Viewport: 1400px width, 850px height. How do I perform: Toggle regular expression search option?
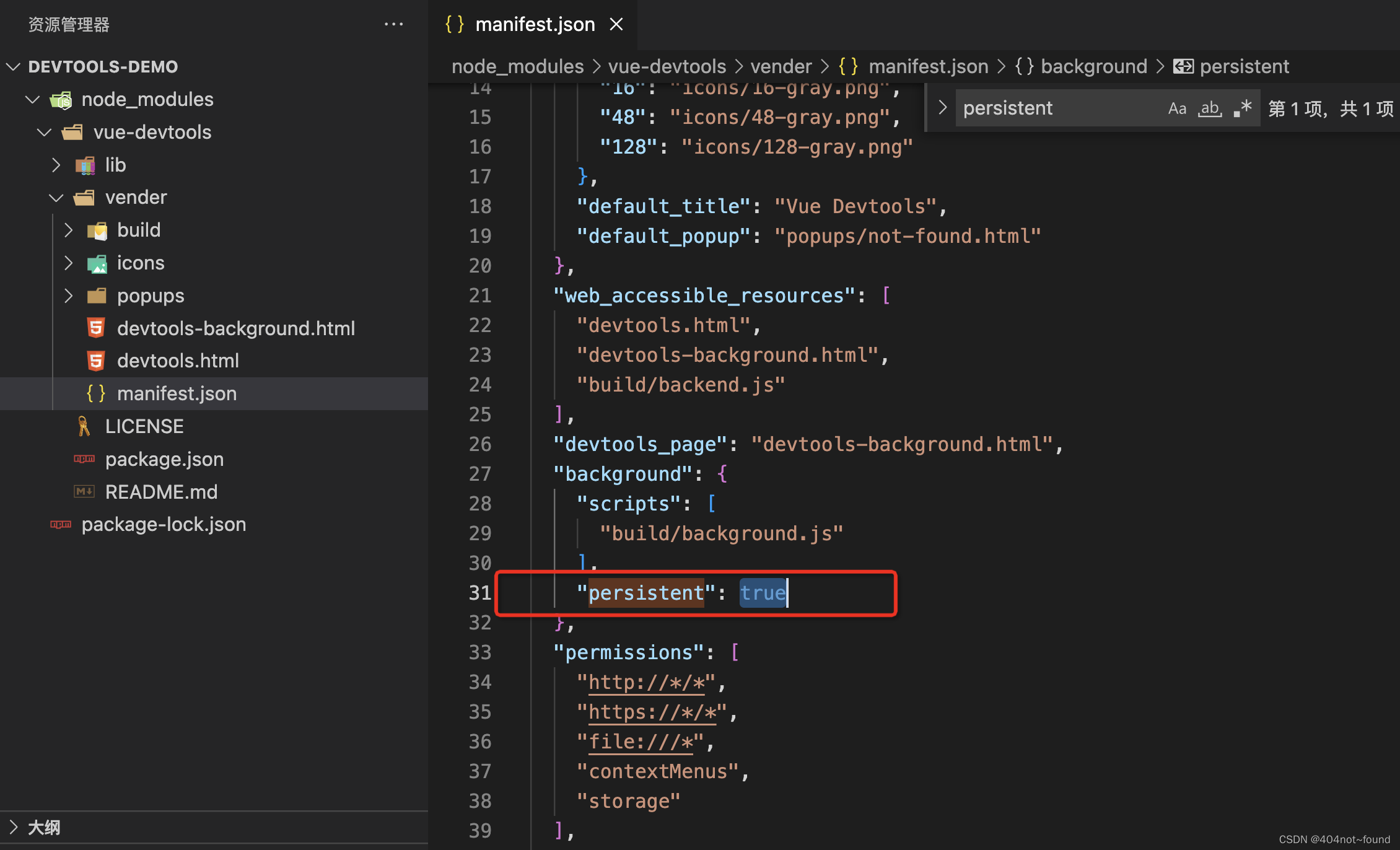pyautogui.click(x=1243, y=108)
